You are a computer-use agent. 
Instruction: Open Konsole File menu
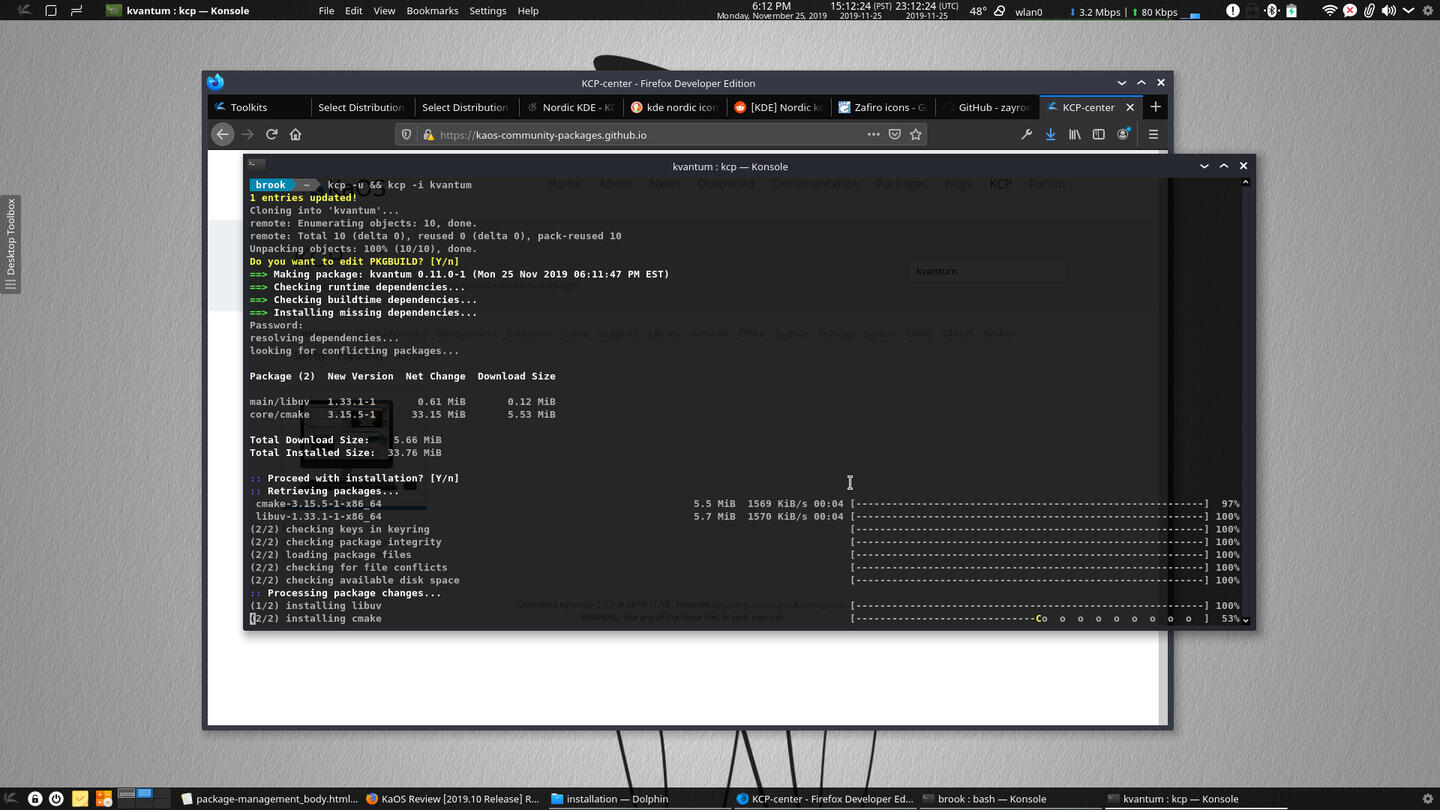326,11
